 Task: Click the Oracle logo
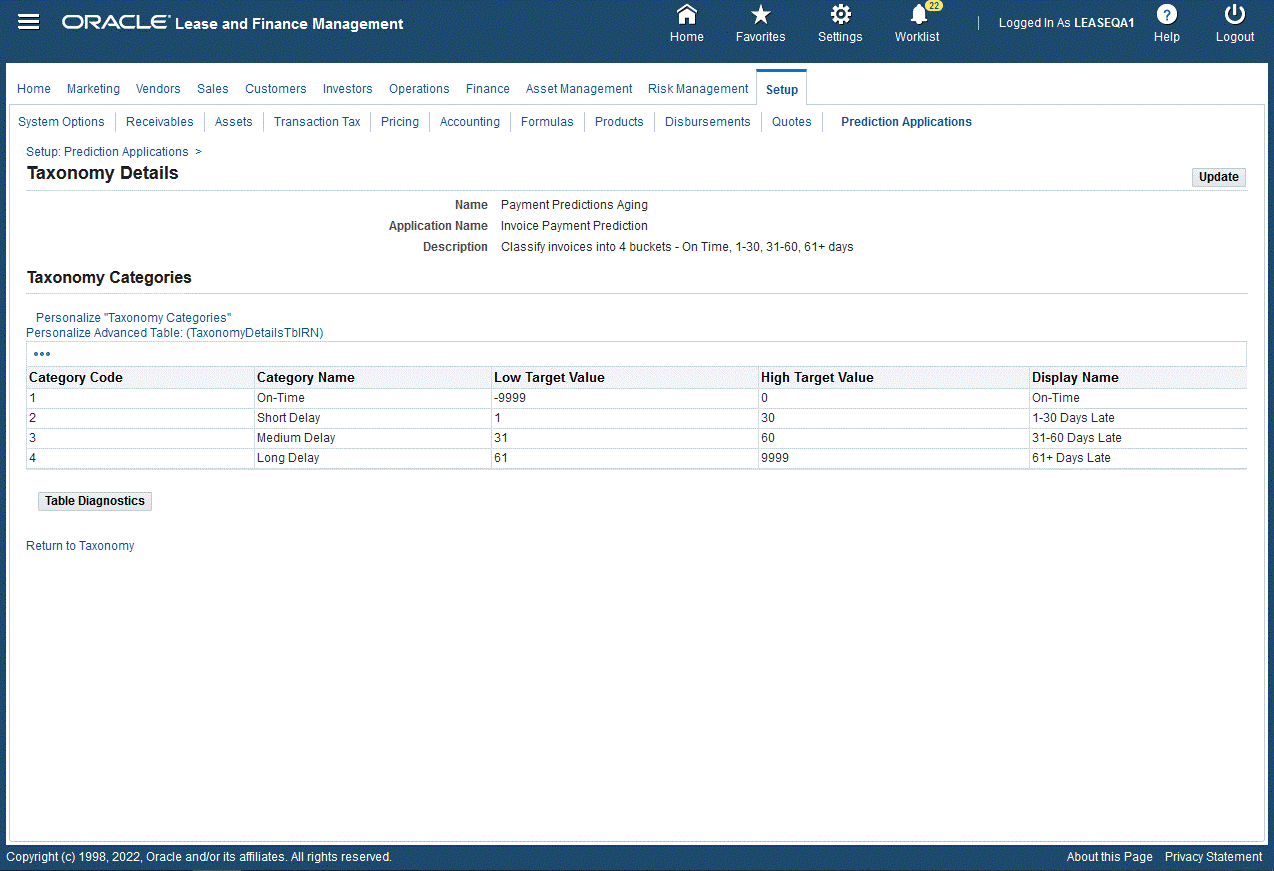tap(116, 23)
